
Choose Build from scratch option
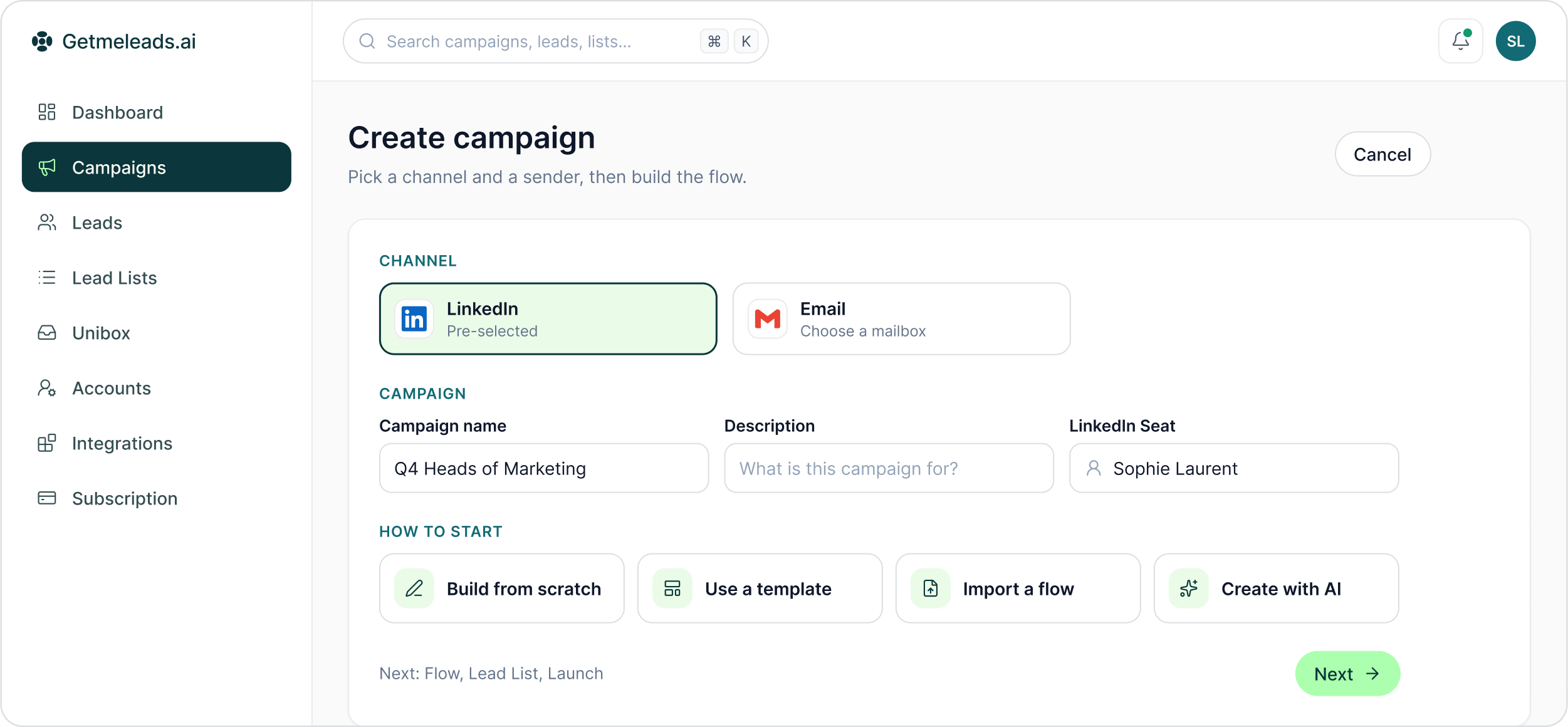pos(502,588)
